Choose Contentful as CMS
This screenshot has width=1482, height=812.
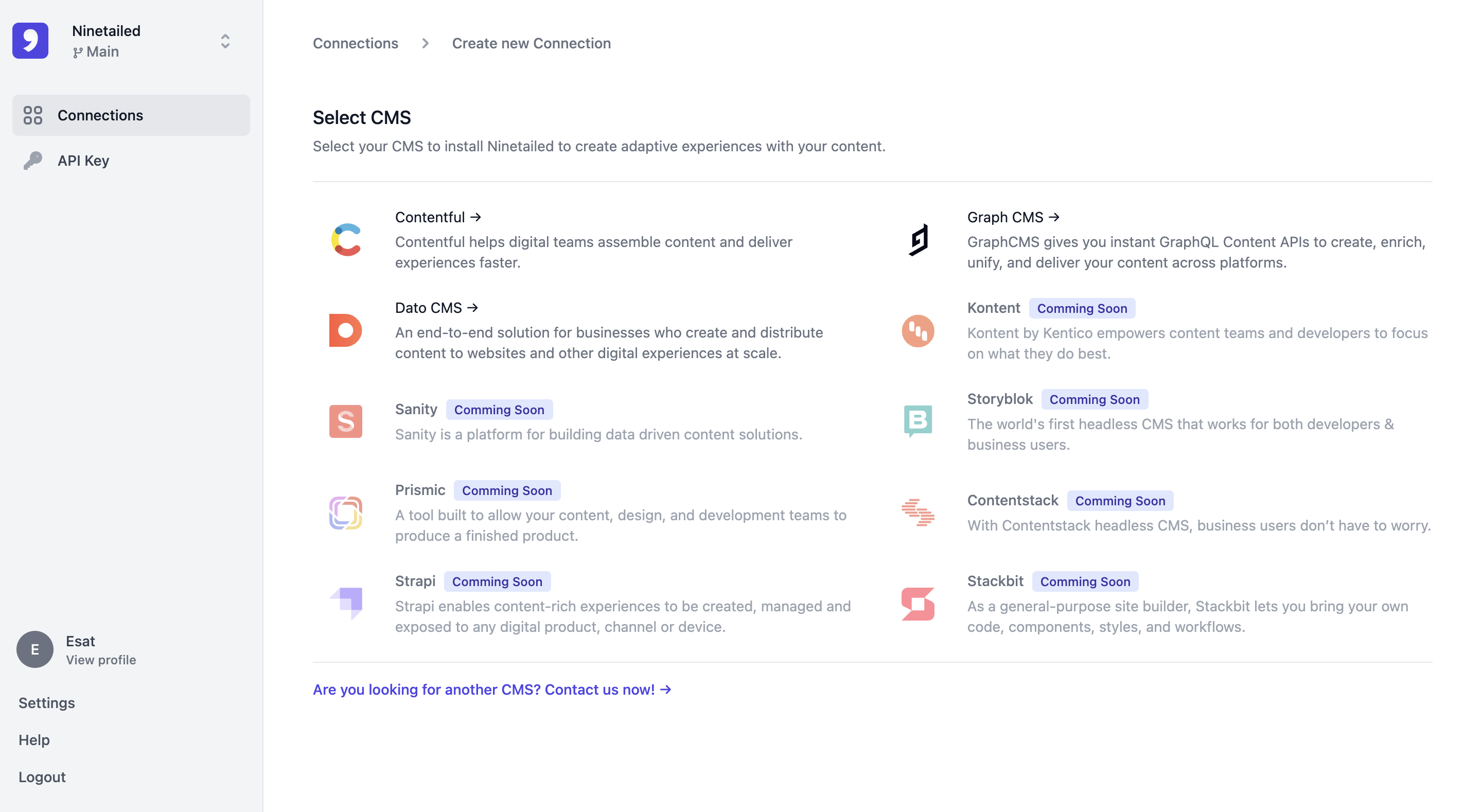pyautogui.click(x=438, y=217)
